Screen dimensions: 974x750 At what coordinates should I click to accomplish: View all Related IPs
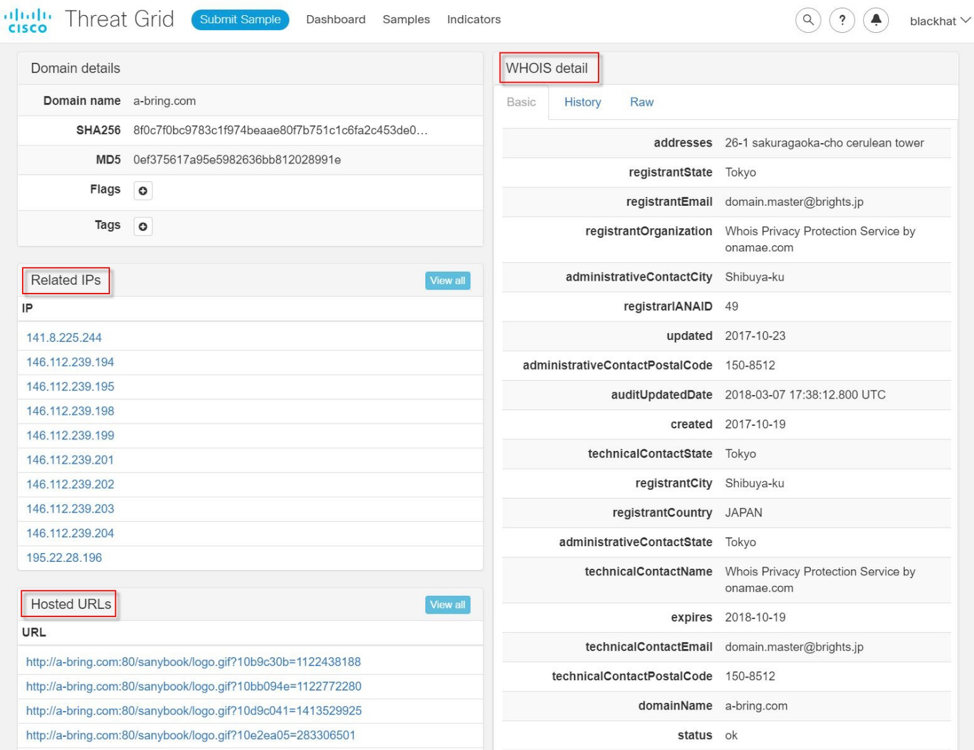coord(447,281)
